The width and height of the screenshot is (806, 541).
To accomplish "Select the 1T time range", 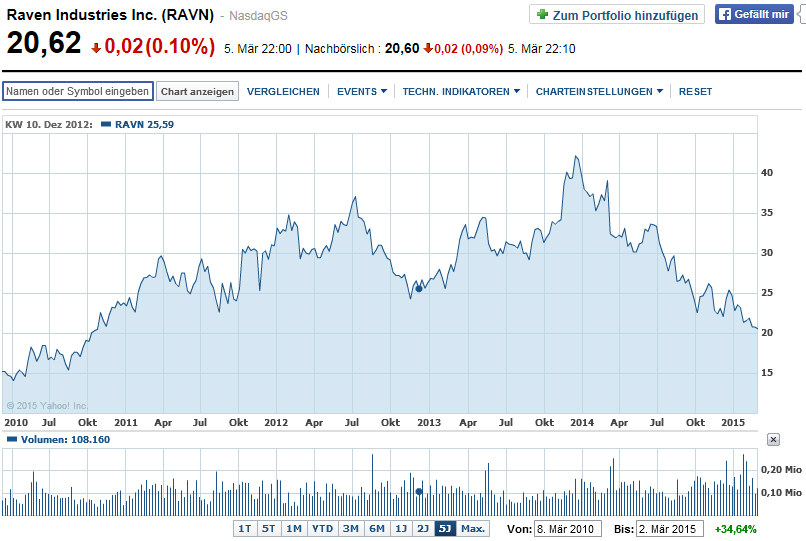I will tap(245, 529).
